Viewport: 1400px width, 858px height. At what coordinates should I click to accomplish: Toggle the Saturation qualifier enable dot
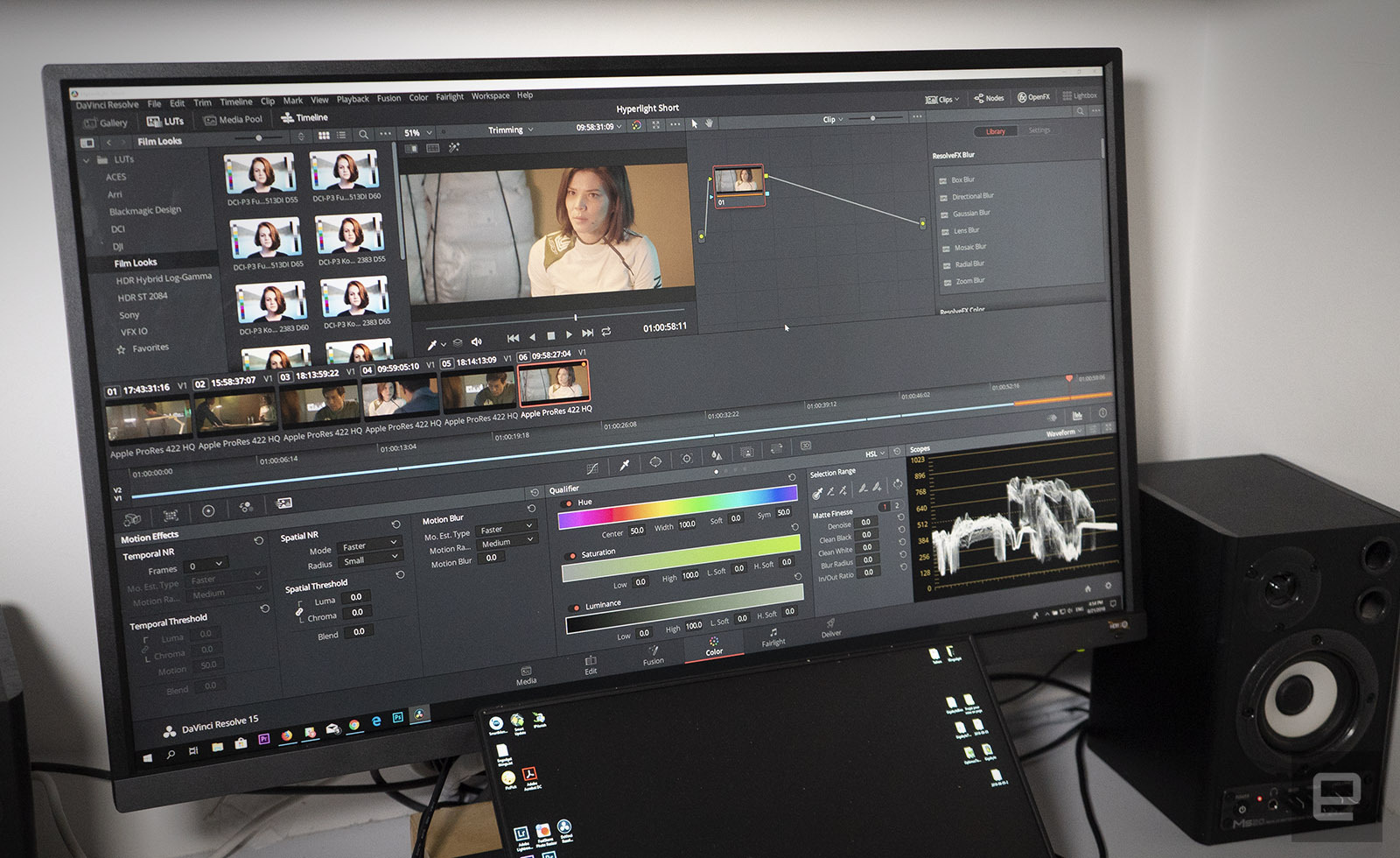tap(572, 555)
